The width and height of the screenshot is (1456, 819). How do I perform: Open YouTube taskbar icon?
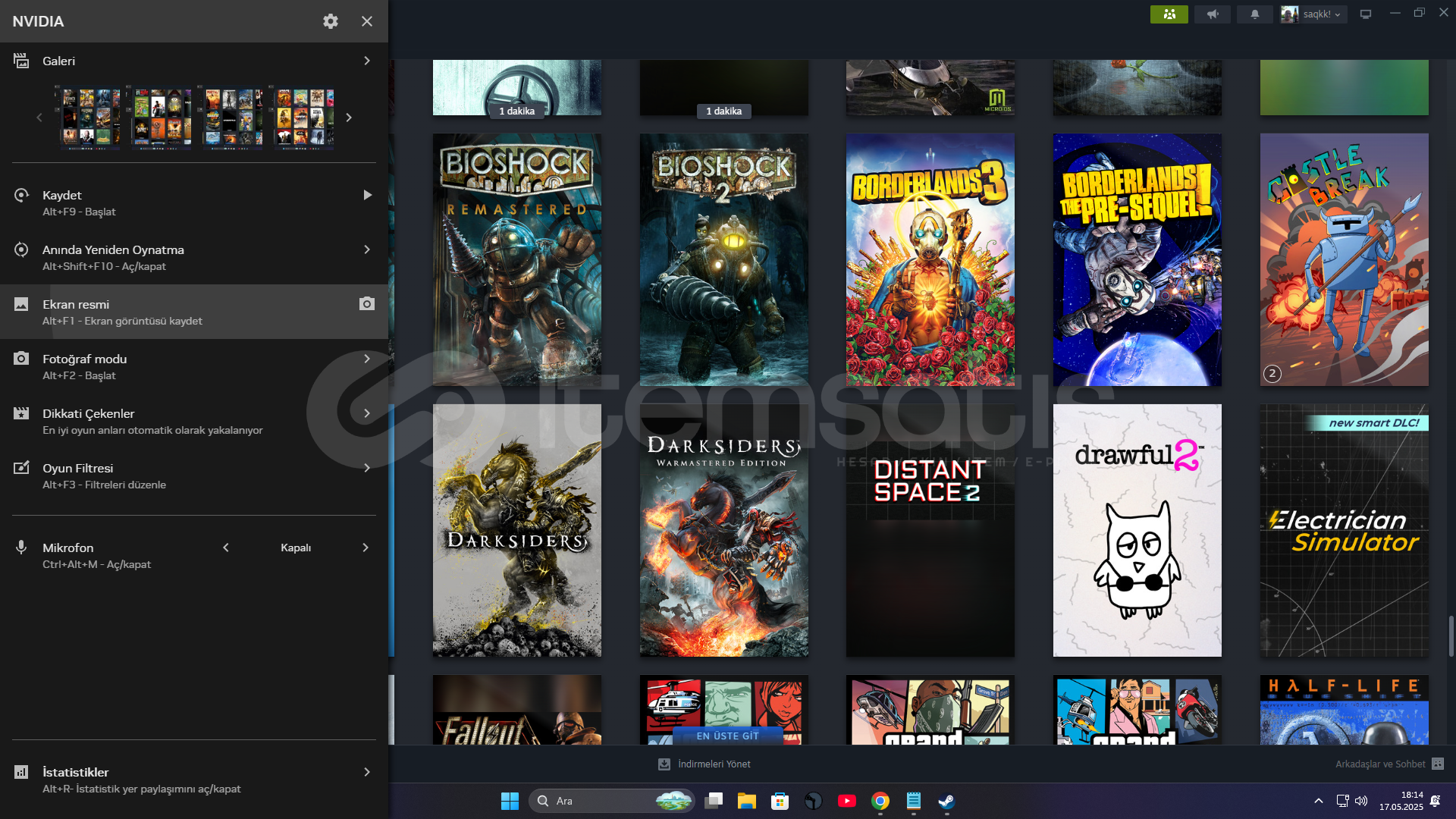click(x=847, y=801)
